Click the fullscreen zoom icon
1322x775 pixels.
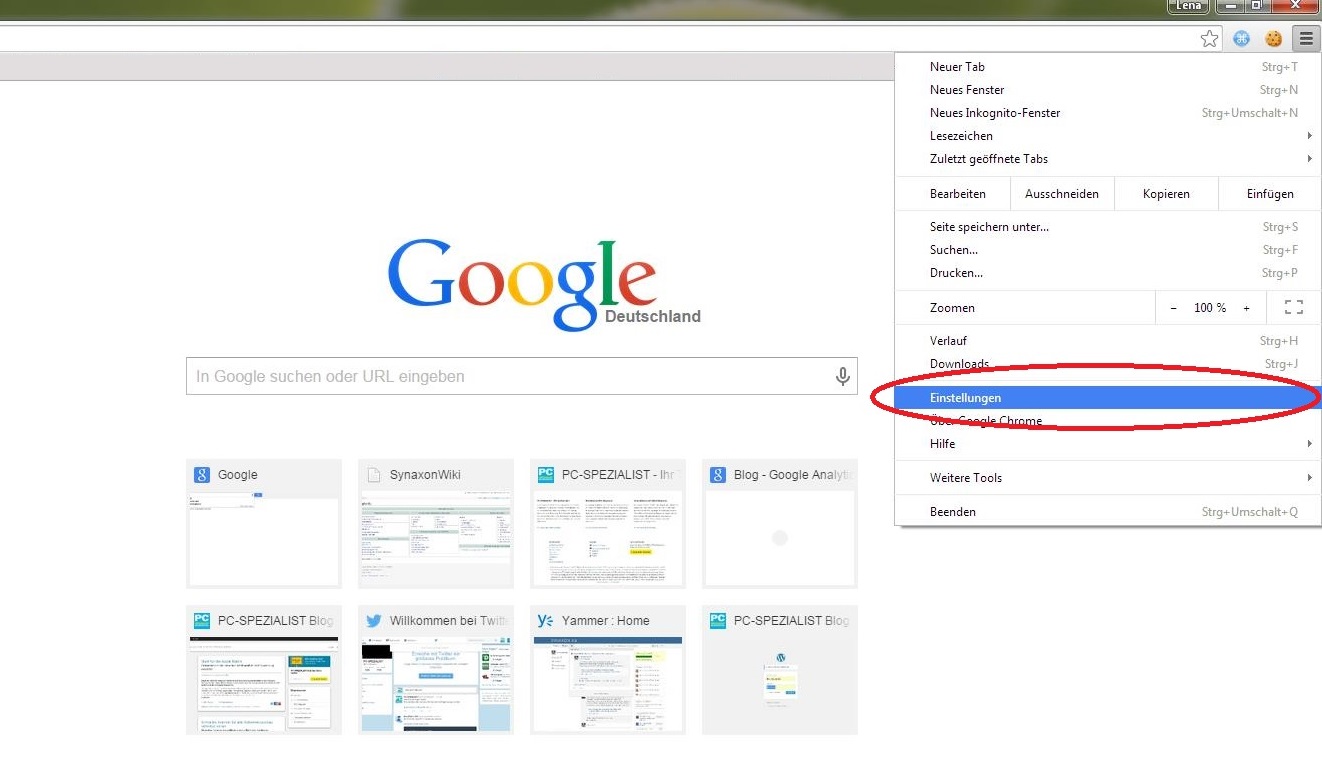click(x=1294, y=308)
